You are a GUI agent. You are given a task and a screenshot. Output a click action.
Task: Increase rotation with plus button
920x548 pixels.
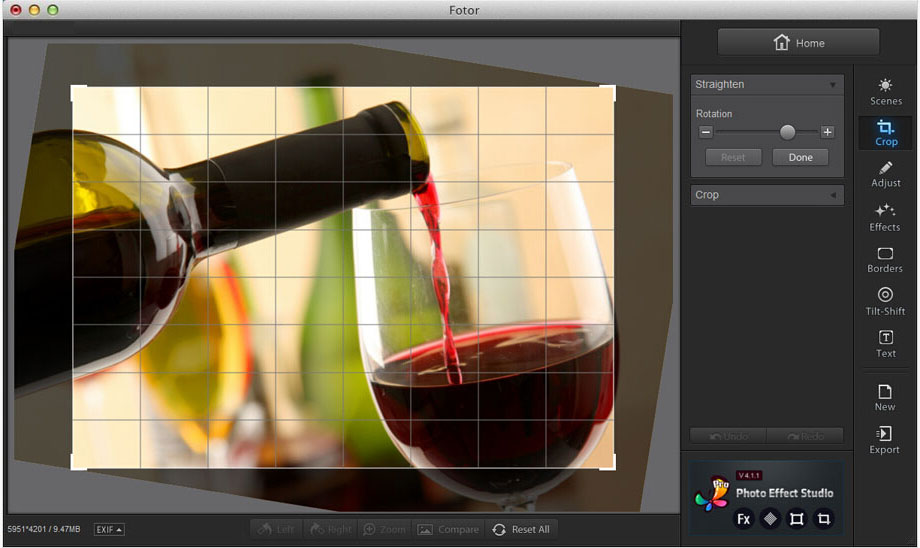click(x=827, y=132)
